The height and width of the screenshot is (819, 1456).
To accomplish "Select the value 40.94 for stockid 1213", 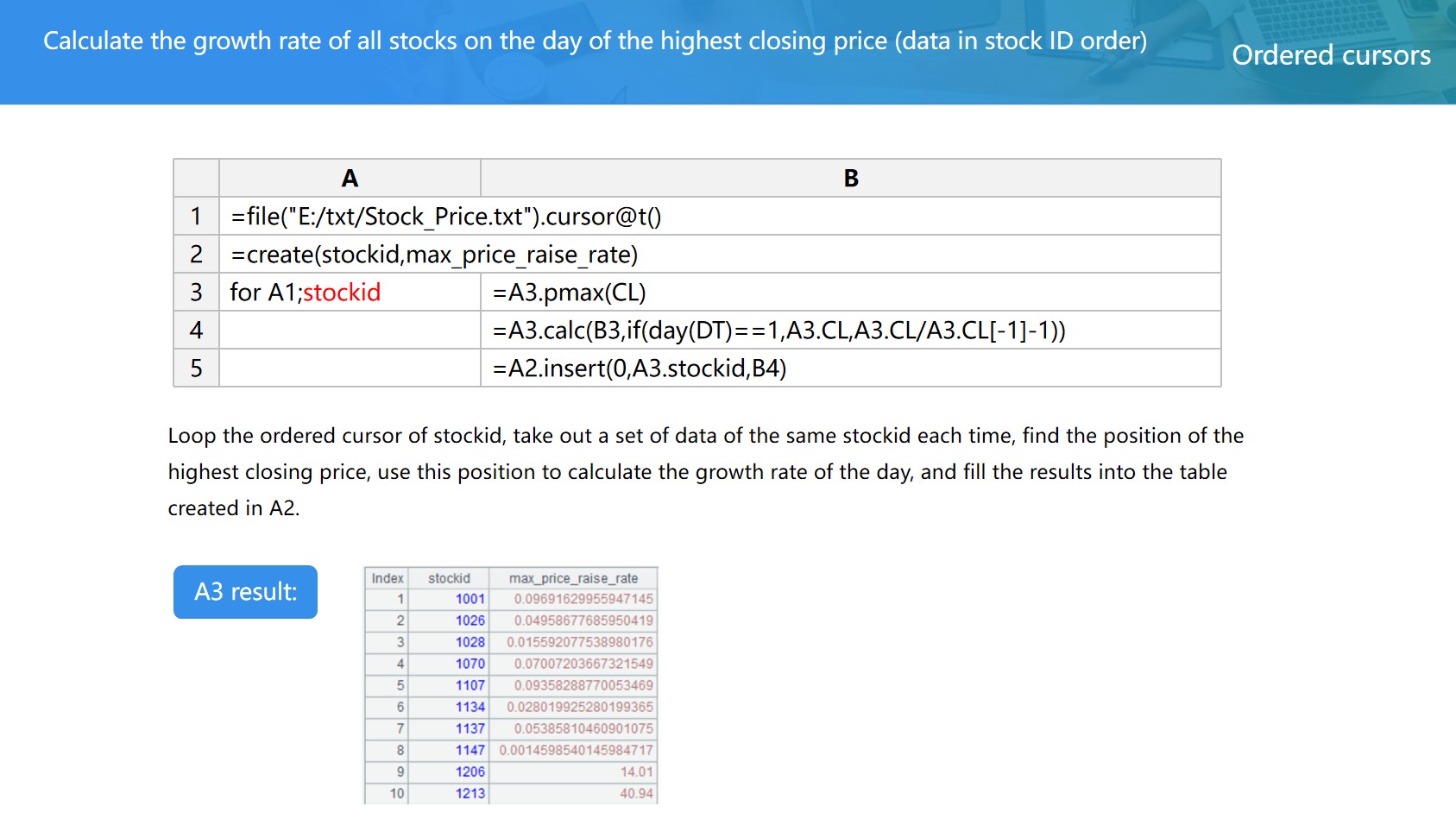I will 636,793.
